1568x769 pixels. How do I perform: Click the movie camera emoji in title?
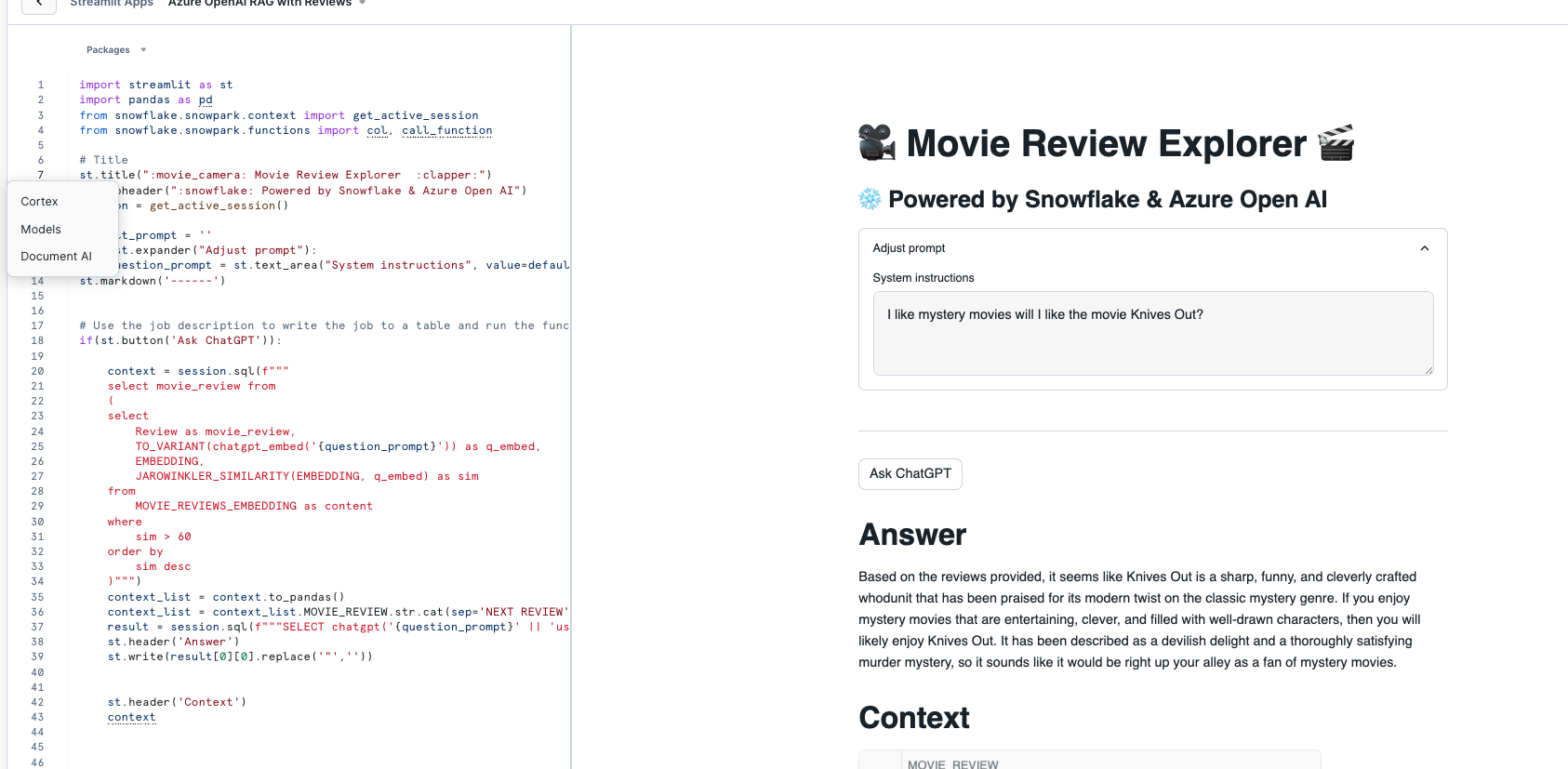(876, 143)
